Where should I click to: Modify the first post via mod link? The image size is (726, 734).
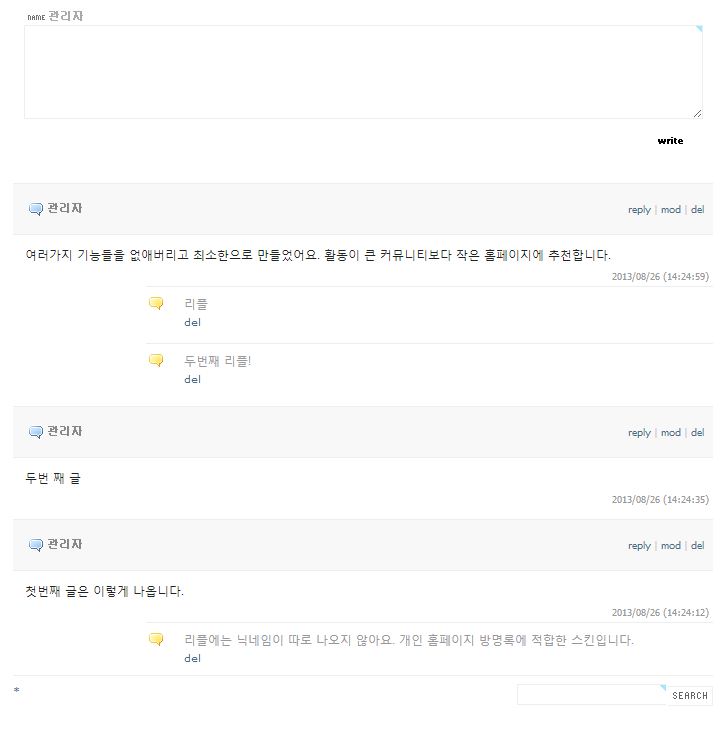670,210
